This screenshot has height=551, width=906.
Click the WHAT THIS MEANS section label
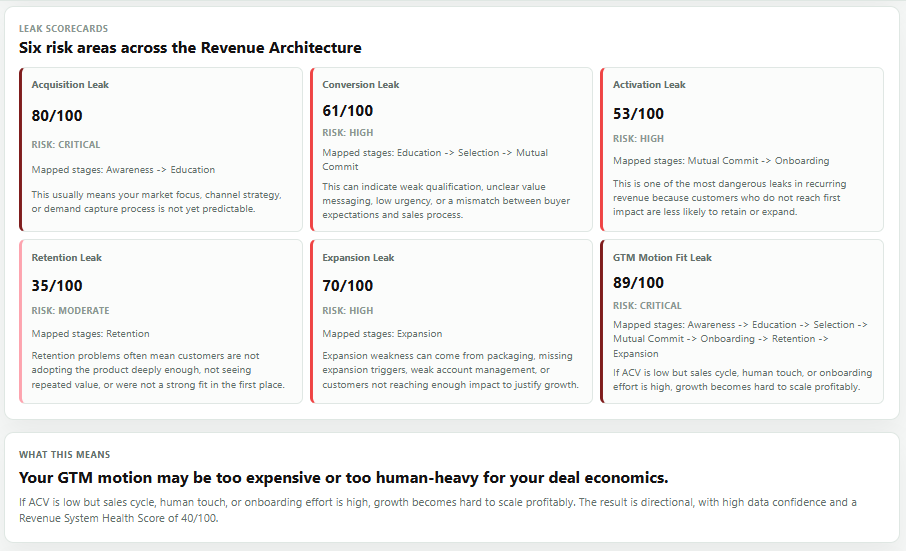65,455
